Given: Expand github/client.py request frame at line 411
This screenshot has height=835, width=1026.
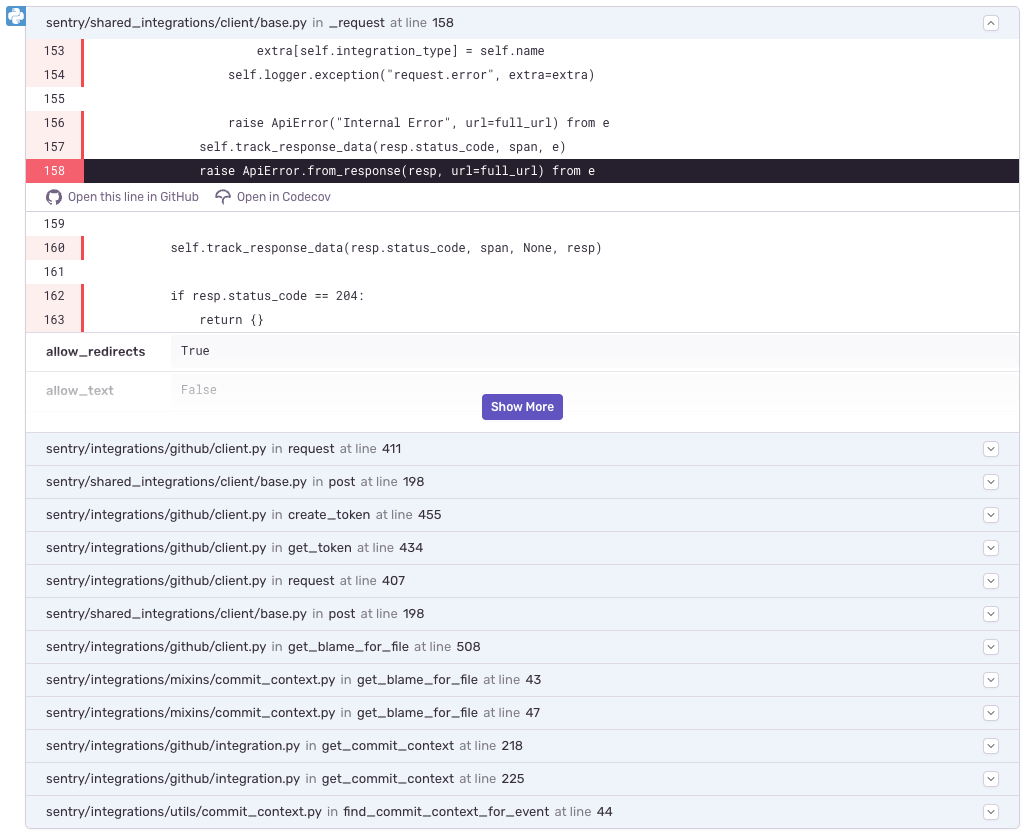Looking at the screenshot, I should click(x=991, y=449).
